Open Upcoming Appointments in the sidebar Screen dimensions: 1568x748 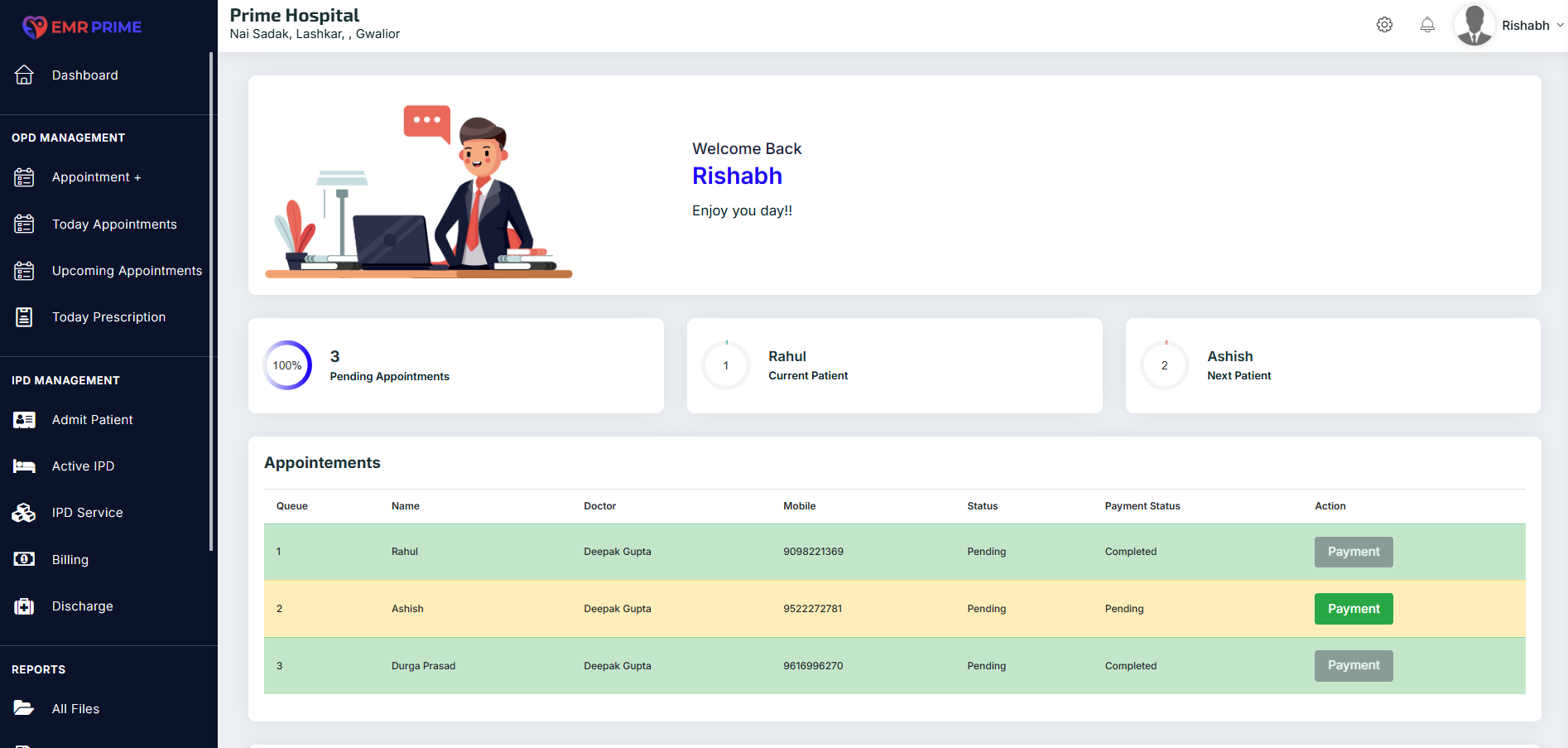click(127, 271)
